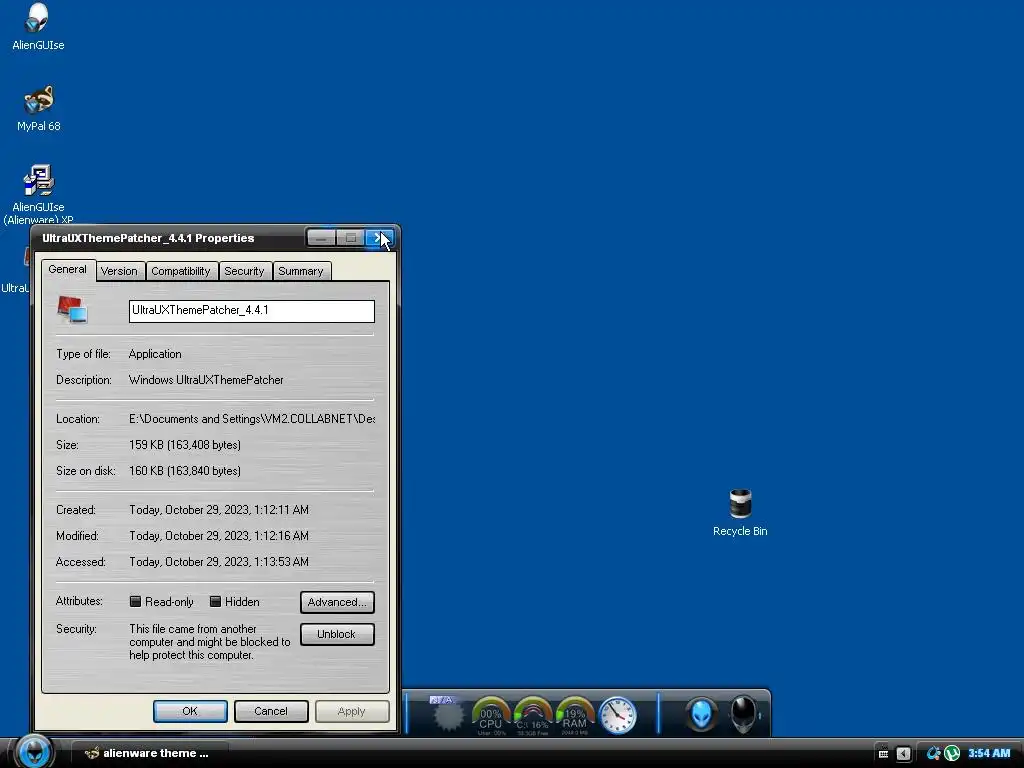The width and height of the screenshot is (1024, 768).
Task: Open AlienGUIse (Alienware) XP installer icon
Action: [39, 194]
